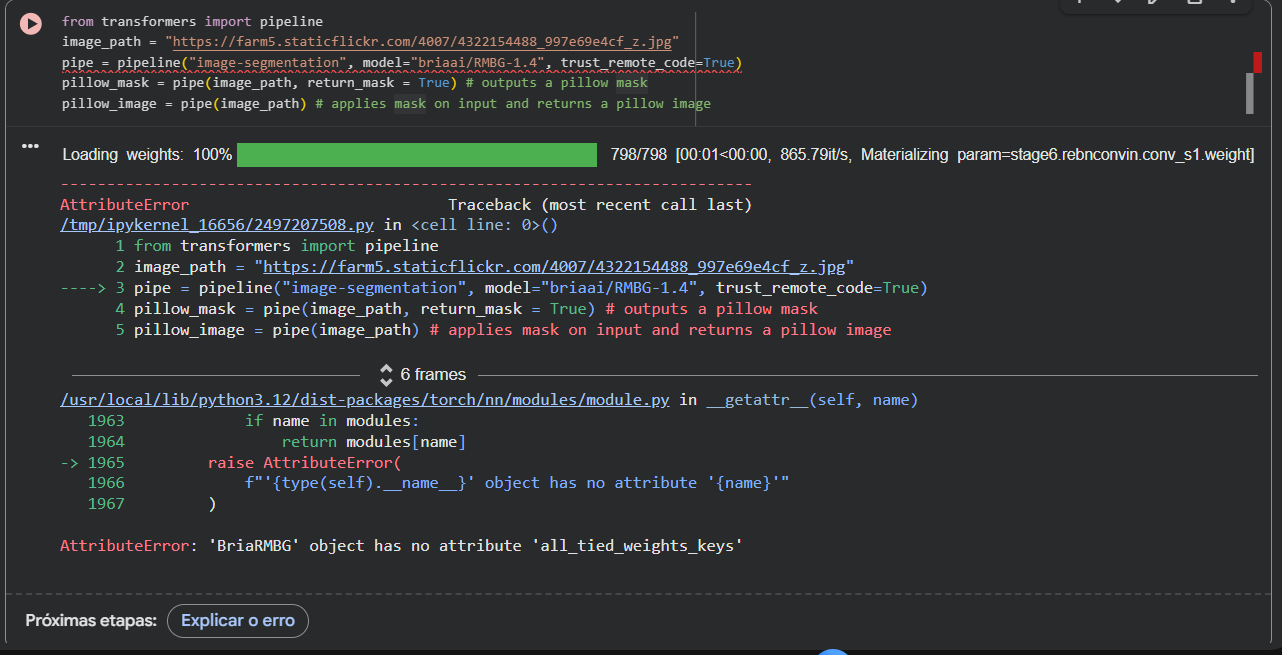The height and width of the screenshot is (655, 1282).
Task: Open the /tmp/ipykernel_16656/2497207508.py file link
Action: [x=217, y=225]
